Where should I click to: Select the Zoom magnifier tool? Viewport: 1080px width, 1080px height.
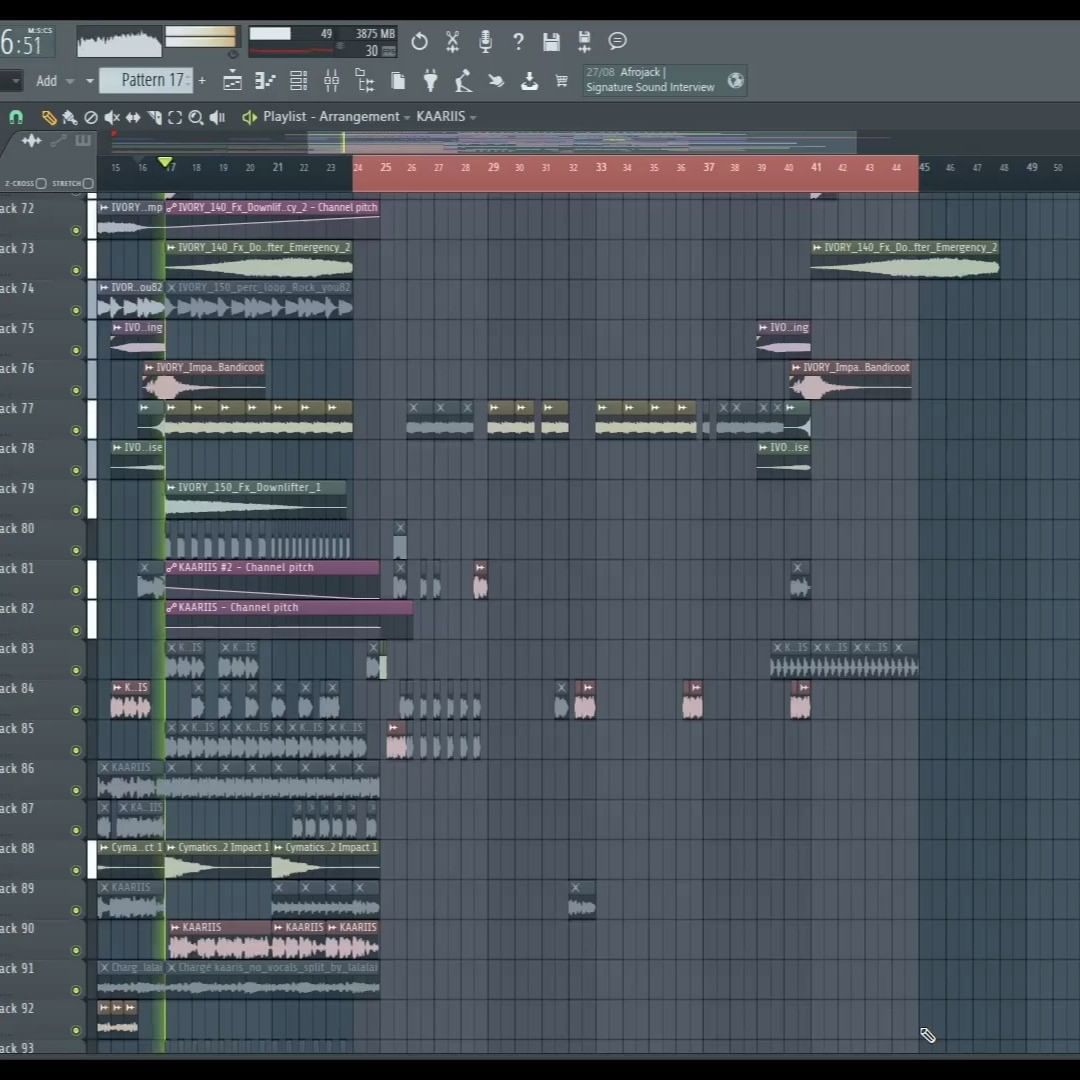196,117
